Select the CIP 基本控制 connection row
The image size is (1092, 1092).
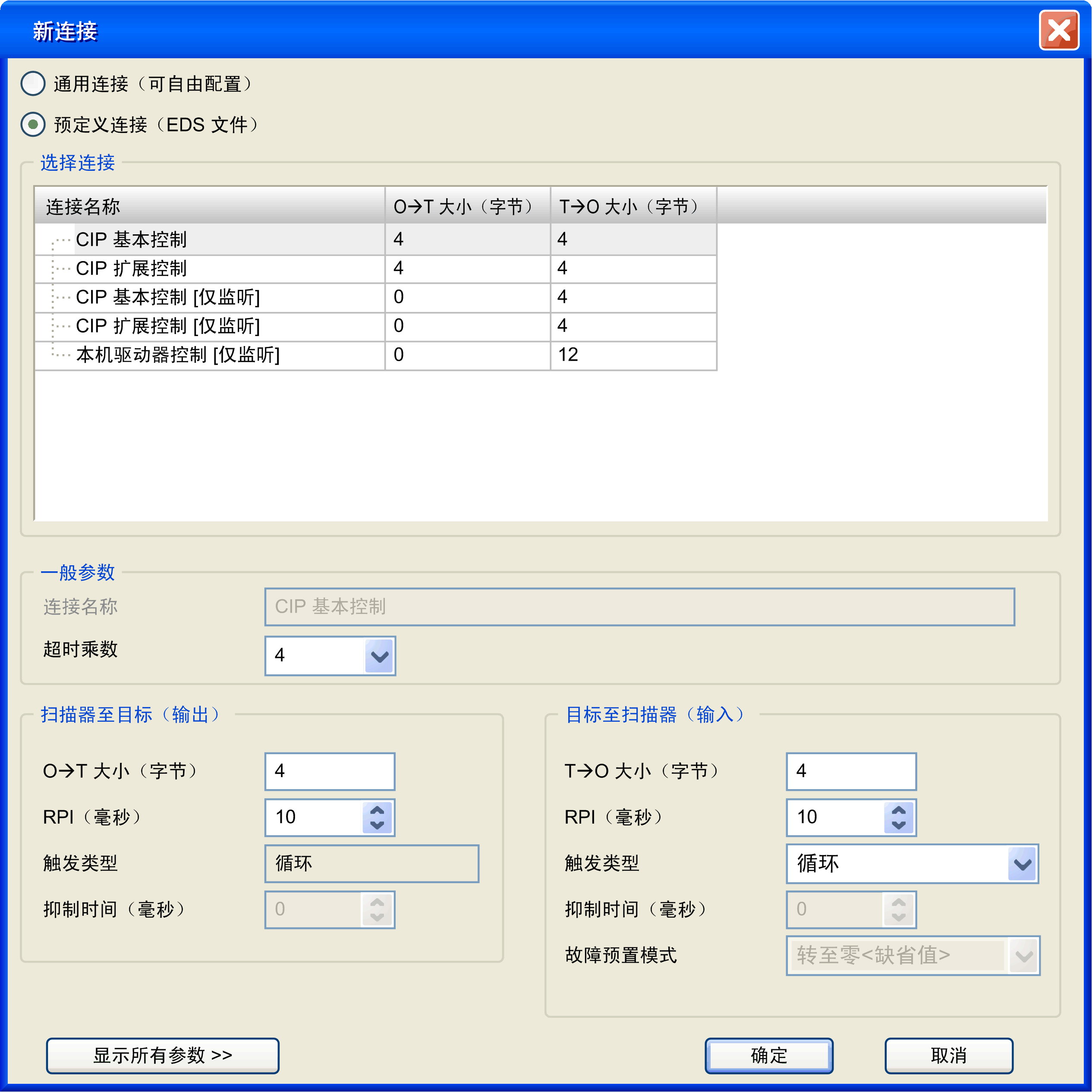pyautogui.click(x=131, y=239)
